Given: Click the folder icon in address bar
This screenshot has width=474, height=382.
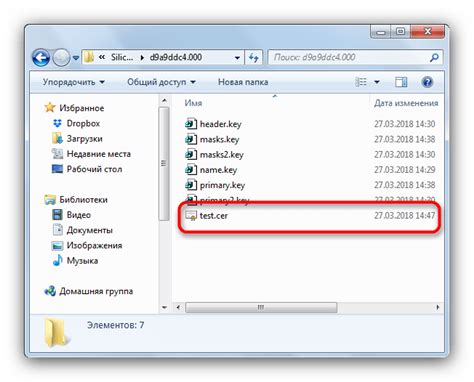Looking at the screenshot, I should click(89, 57).
